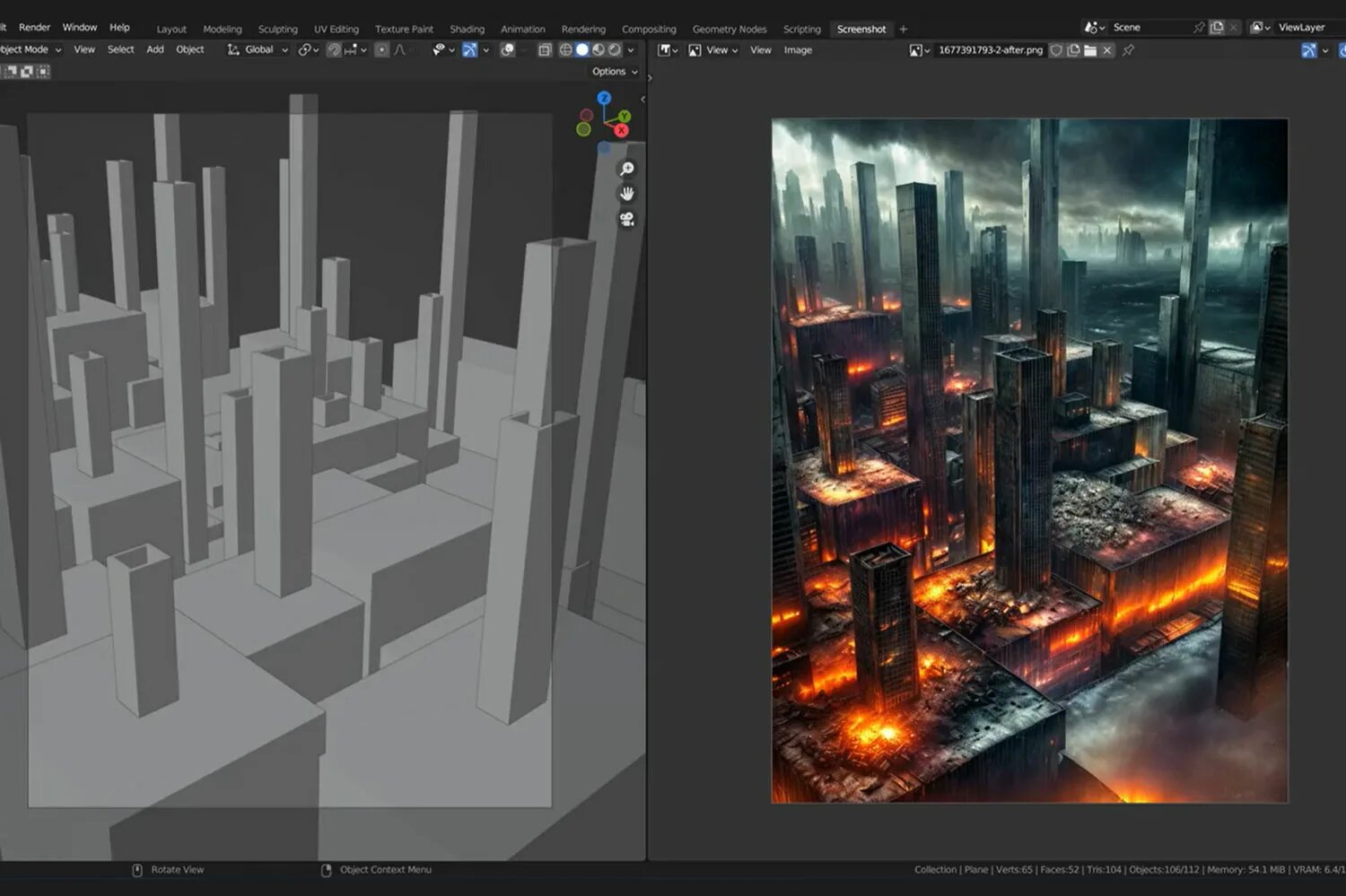Enable proportional editing toggle
Image resolution: width=1346 pixels, height=896 pixels.
coord(381,50)
